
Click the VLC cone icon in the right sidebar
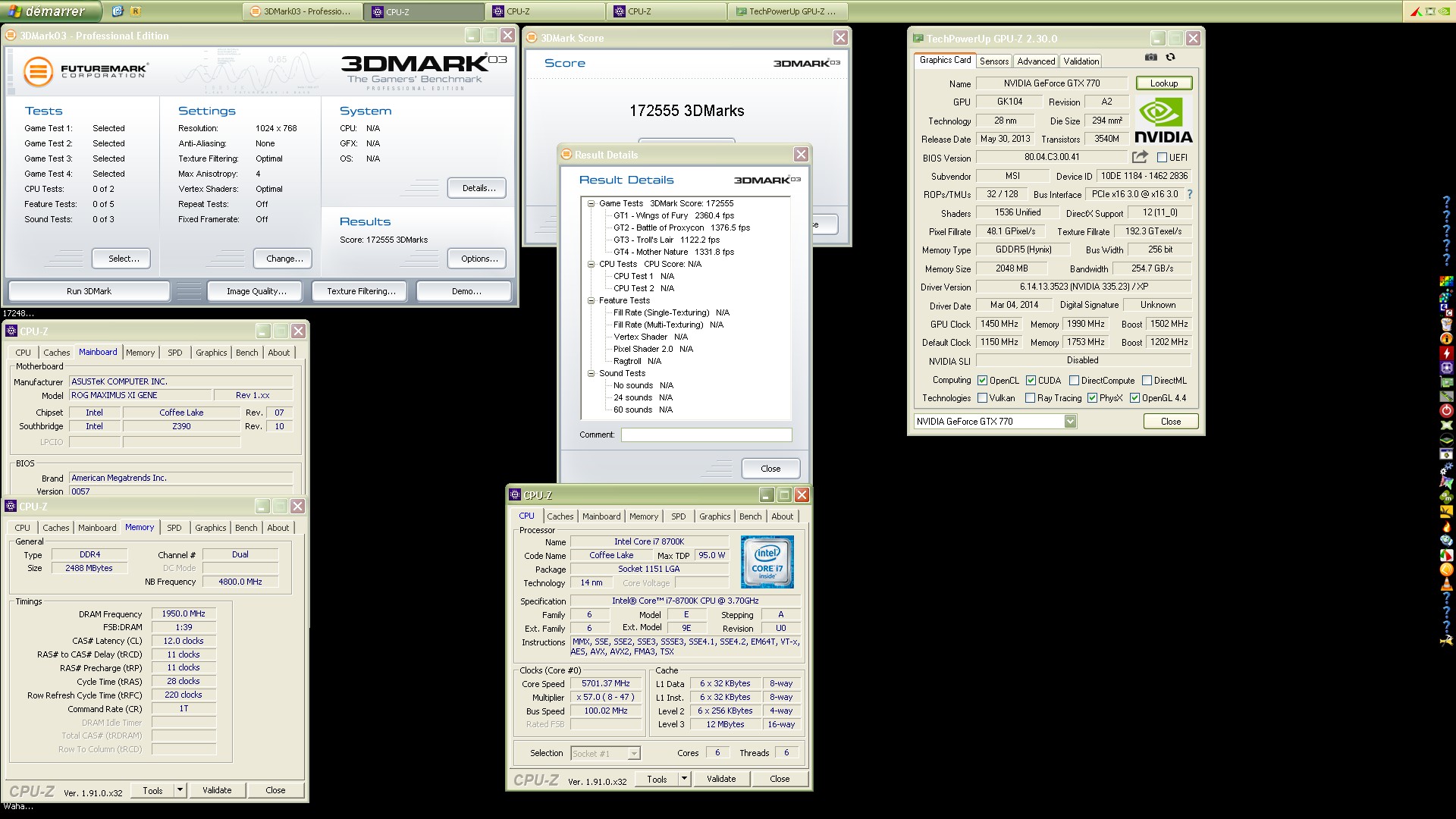point(1446,584)
